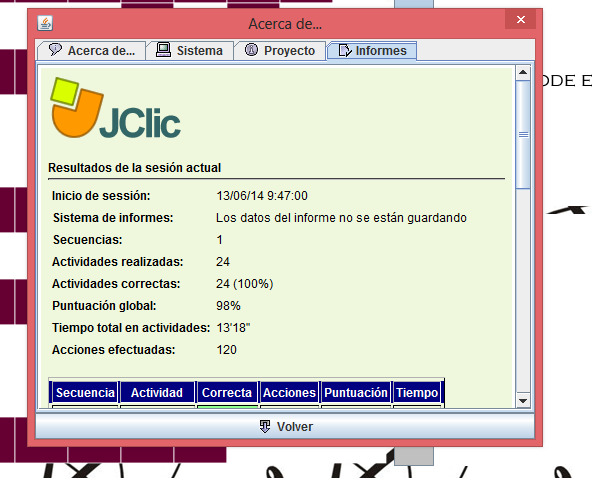Click the 'Inicio de sessión:' label
The width and height of the screenshot is (592, 478).
(x=101, y=196)
